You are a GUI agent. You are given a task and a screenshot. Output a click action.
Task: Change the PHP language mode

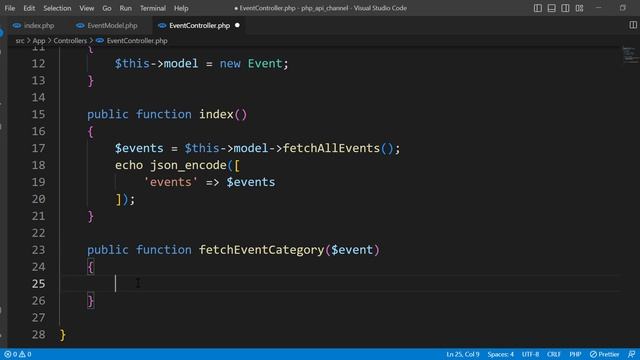point(575,354)
